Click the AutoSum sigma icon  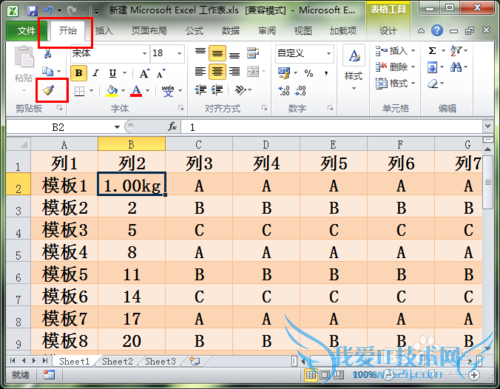[432, 51]
